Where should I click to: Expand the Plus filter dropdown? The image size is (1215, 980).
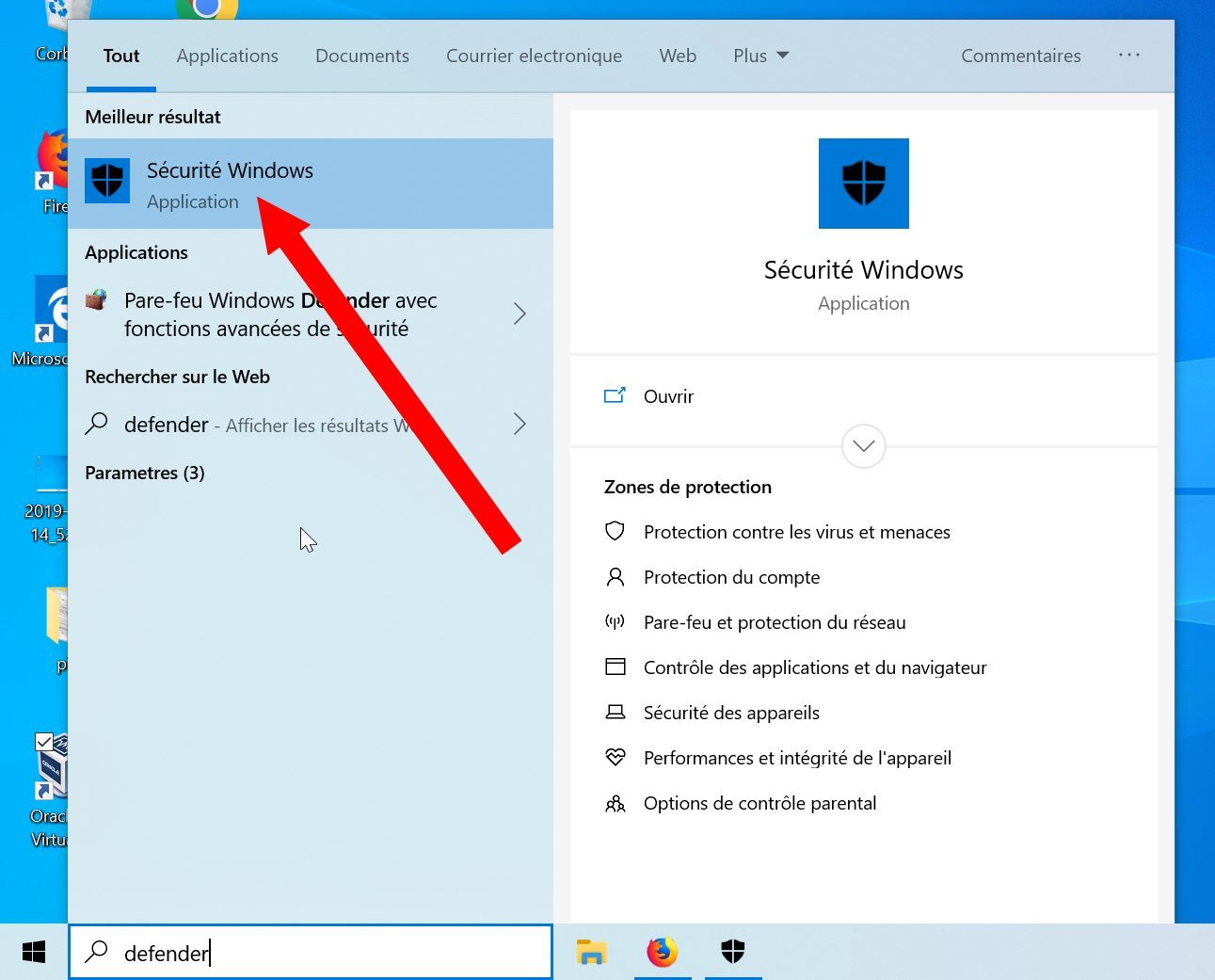click(760, 56)
